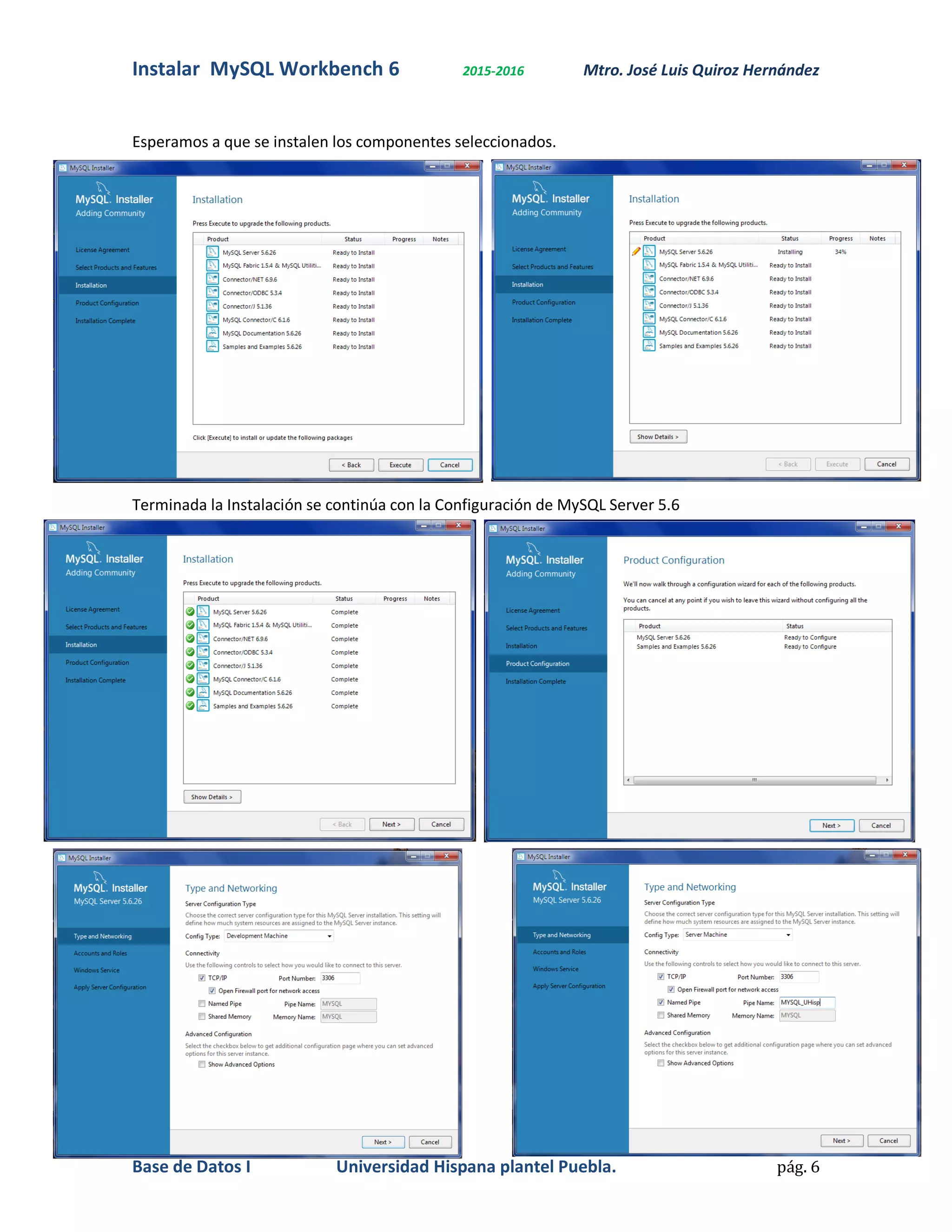
Task: Toggle Open Firewall port checkbox in Server Machine window
Action: 671,990
